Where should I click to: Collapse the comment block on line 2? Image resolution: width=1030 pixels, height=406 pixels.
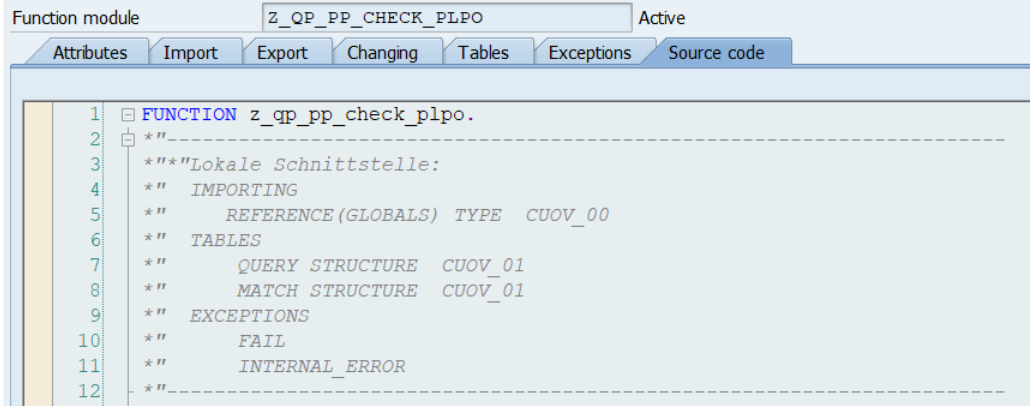[127, 140]
